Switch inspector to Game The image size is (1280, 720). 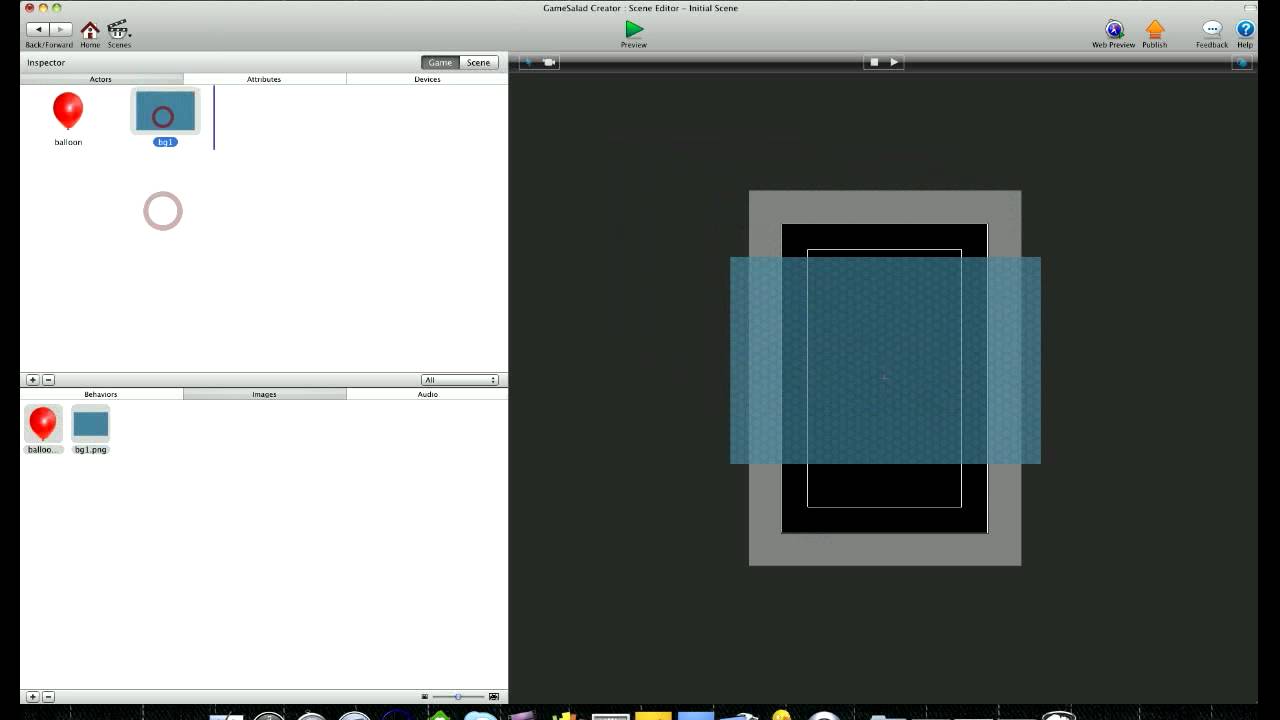click(x=440, y=62)
